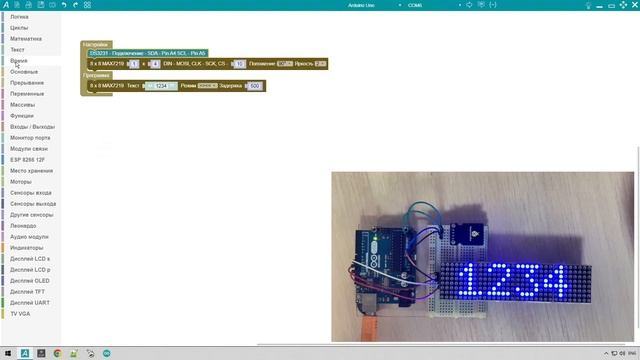Viewport: 640px width, 360px height.
Task: Click the toolbar icon right of Save
Action: click(52, 5)
